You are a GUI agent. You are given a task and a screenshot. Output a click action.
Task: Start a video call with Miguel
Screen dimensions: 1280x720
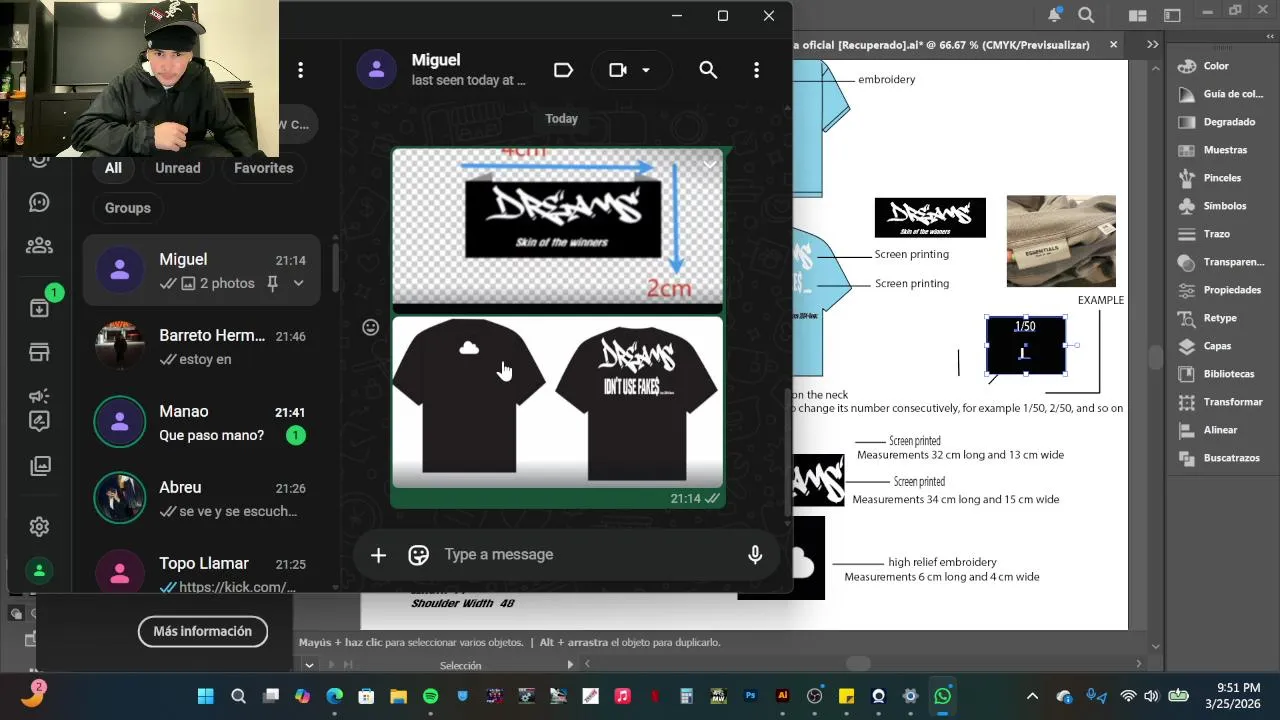[618, 70]
